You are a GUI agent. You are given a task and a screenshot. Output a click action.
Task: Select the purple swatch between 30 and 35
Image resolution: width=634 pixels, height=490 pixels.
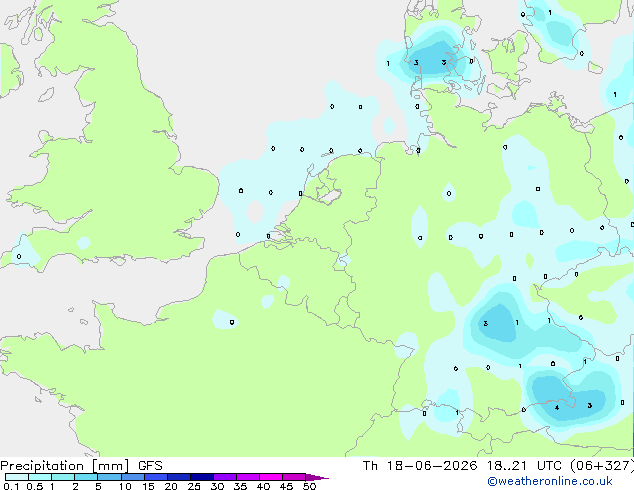tap(224, 477)
